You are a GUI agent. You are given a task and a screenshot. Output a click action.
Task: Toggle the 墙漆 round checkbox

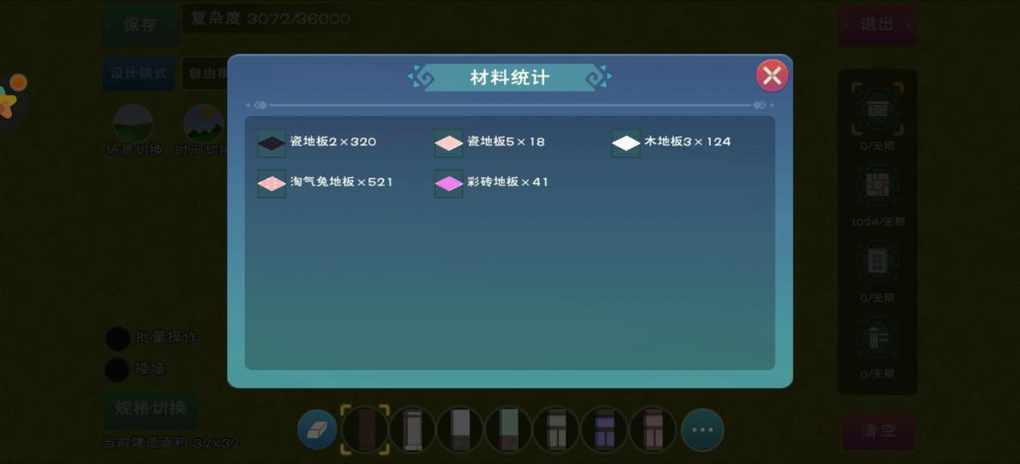click(x=118, y=370)
